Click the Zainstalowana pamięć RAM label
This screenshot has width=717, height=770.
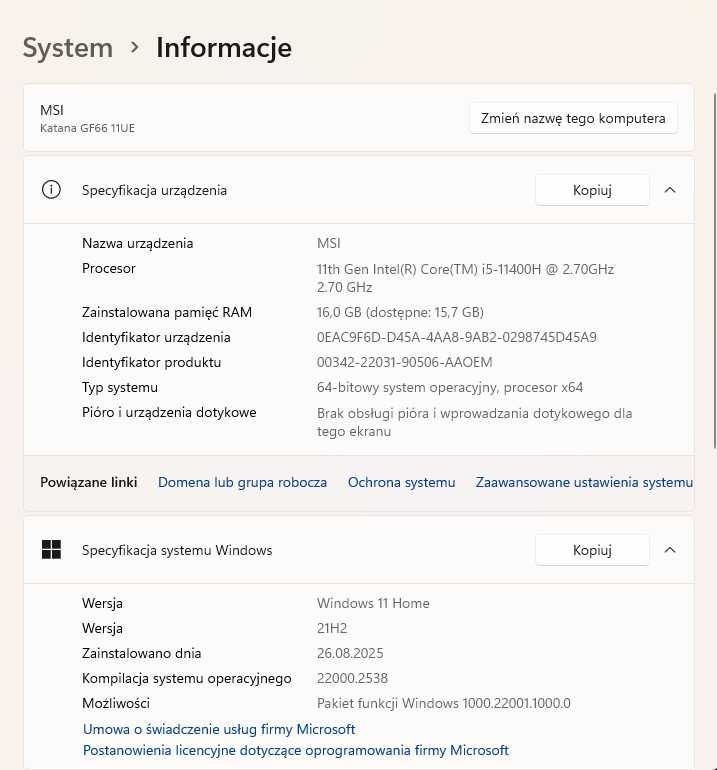coord(167,312)
